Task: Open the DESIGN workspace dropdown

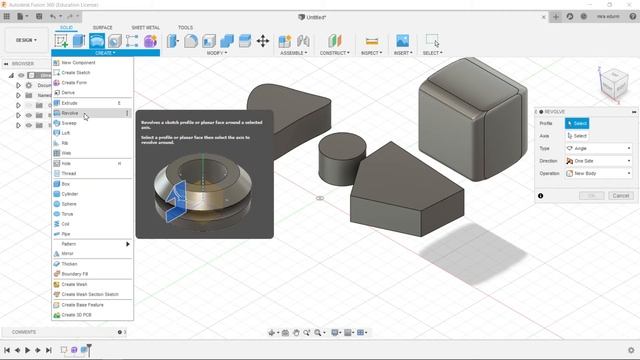Action: coord(26,40)
